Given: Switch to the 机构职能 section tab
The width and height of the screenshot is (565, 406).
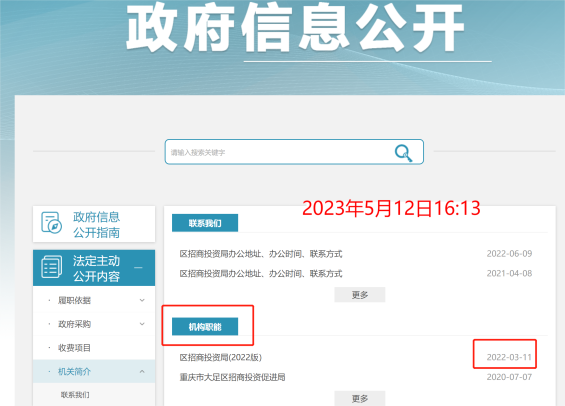Looking at the screenshot, I should [205, 327].
